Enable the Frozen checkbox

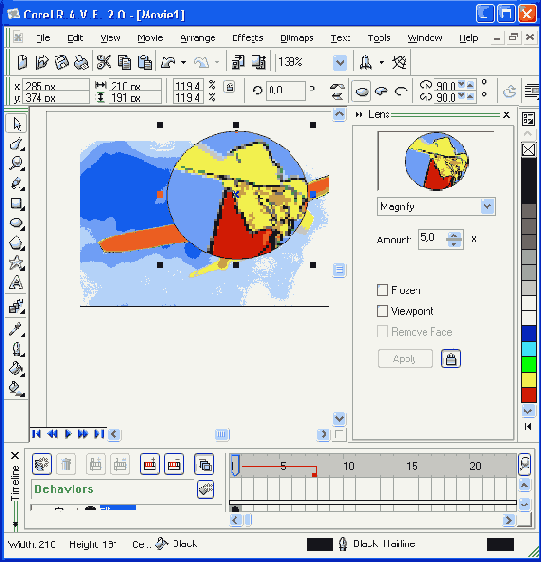click(x=382, y=290)
